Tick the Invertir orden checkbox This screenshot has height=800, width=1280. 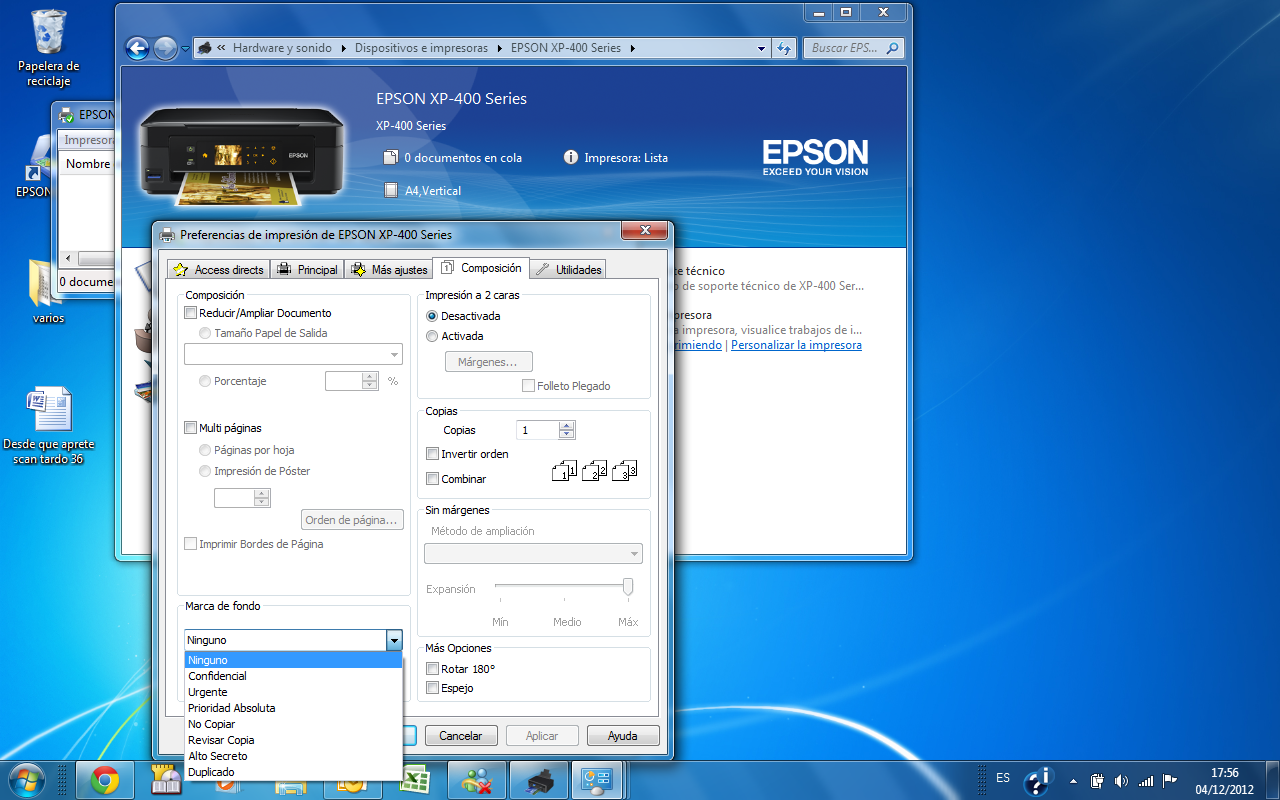pyautogui.click(x=433, y=454)
